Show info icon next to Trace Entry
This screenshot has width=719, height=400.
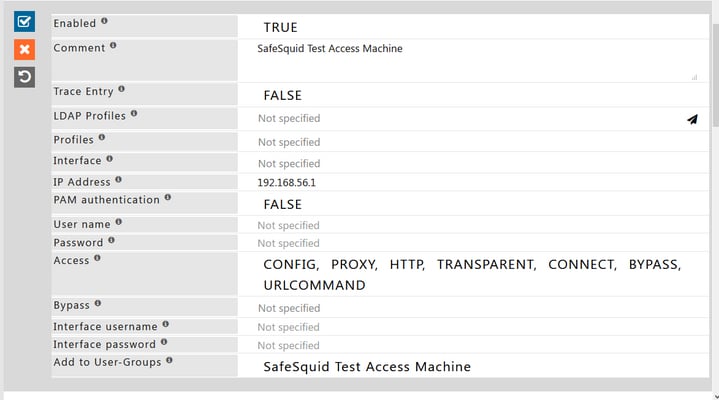121,89
